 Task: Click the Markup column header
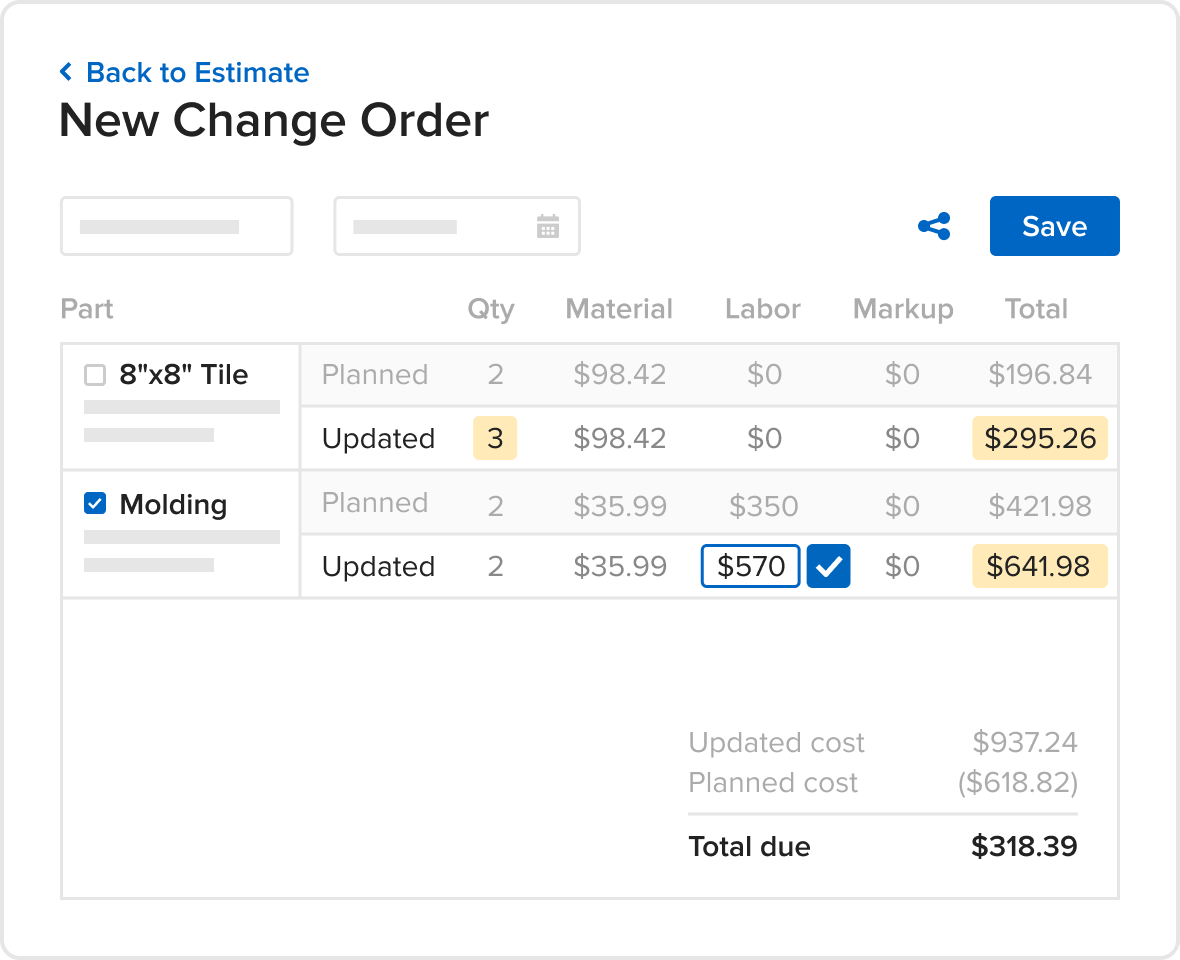pos(903,309)
